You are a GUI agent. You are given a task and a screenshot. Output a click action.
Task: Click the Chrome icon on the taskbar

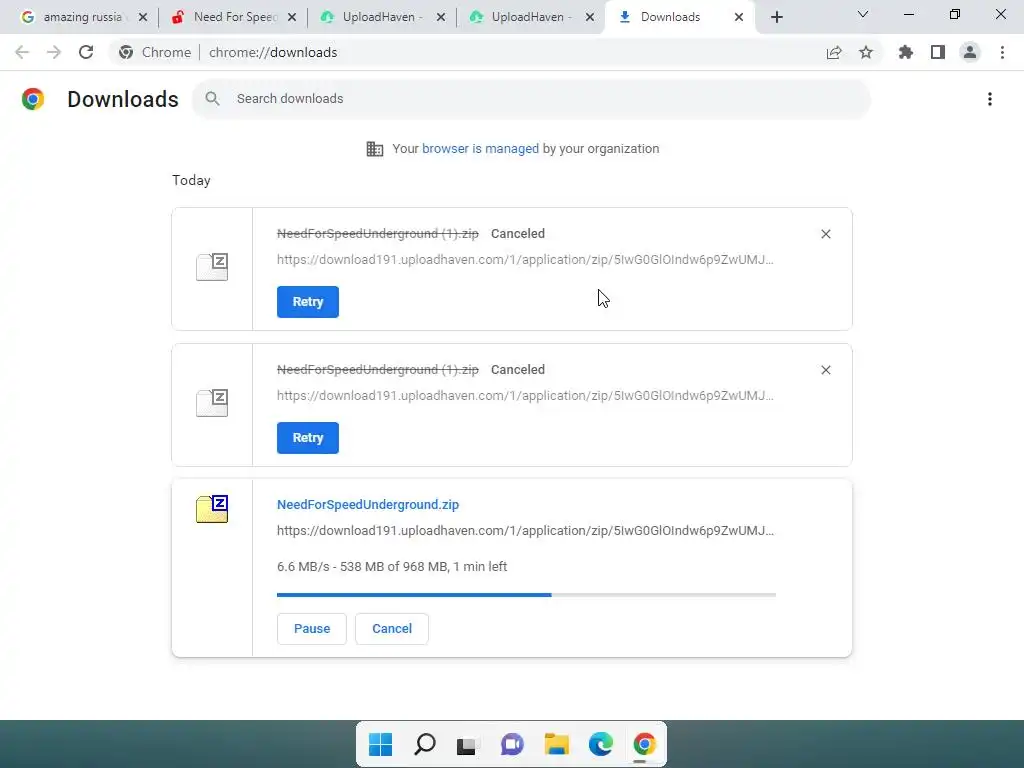coord(644,744)
